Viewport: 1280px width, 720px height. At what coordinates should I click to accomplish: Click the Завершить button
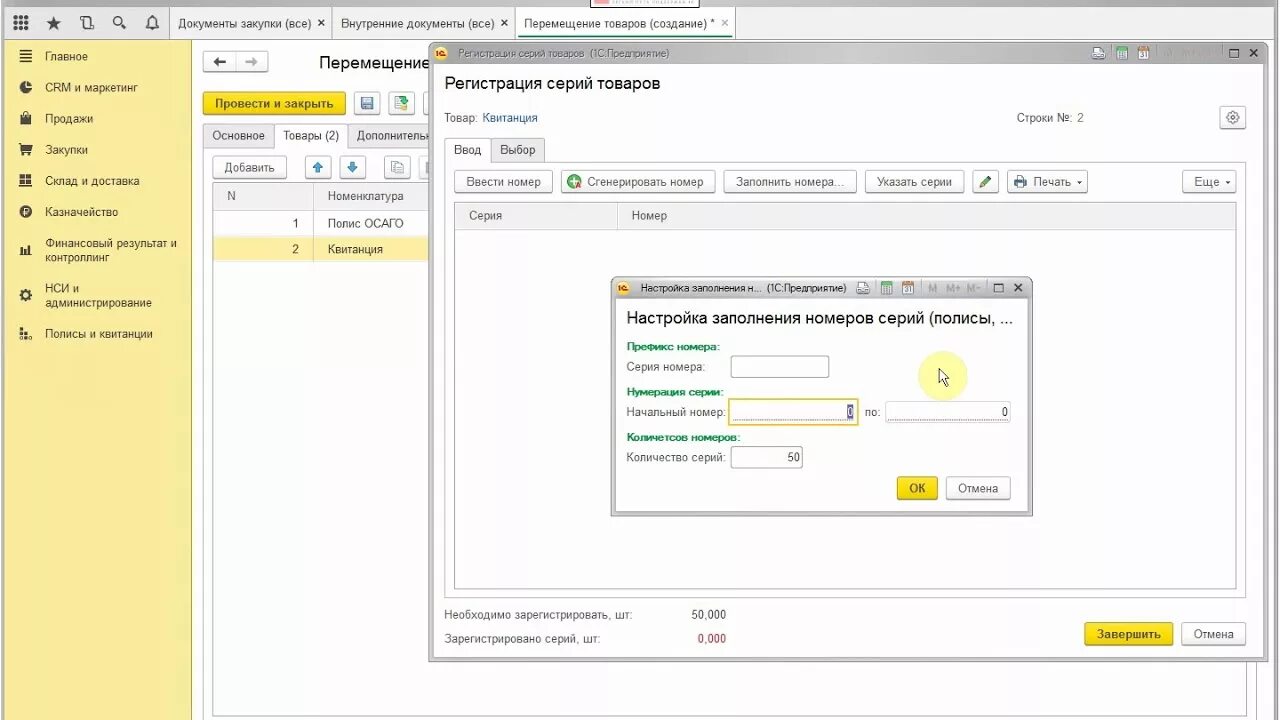tap(1128, 634)
